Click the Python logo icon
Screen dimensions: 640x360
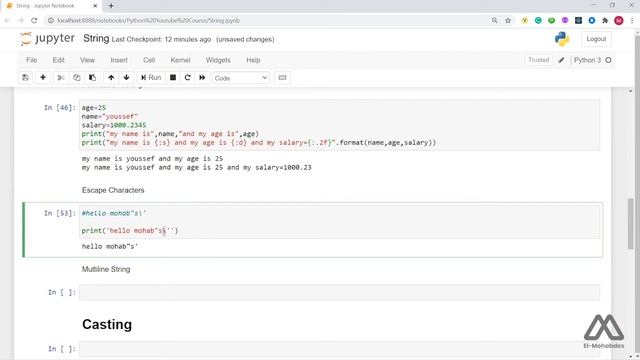562,39
